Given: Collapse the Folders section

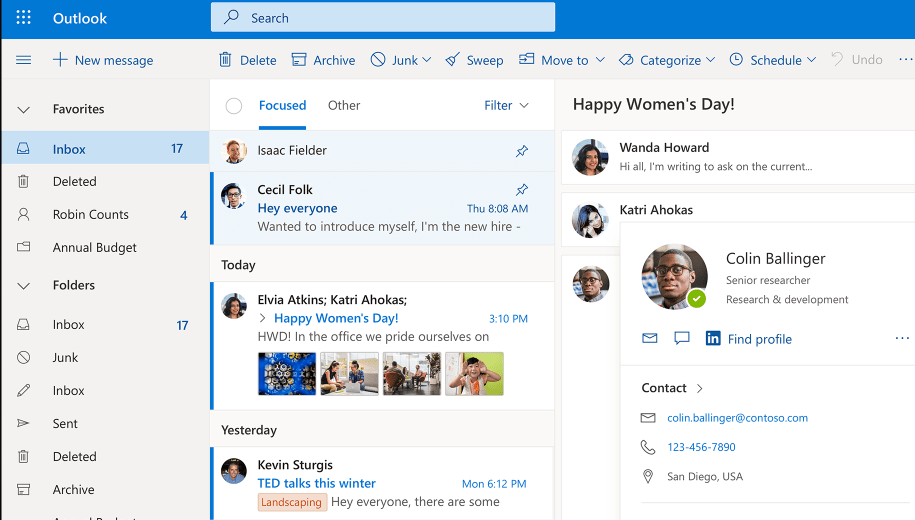Looking at the screenshot, I should point(23,286).
